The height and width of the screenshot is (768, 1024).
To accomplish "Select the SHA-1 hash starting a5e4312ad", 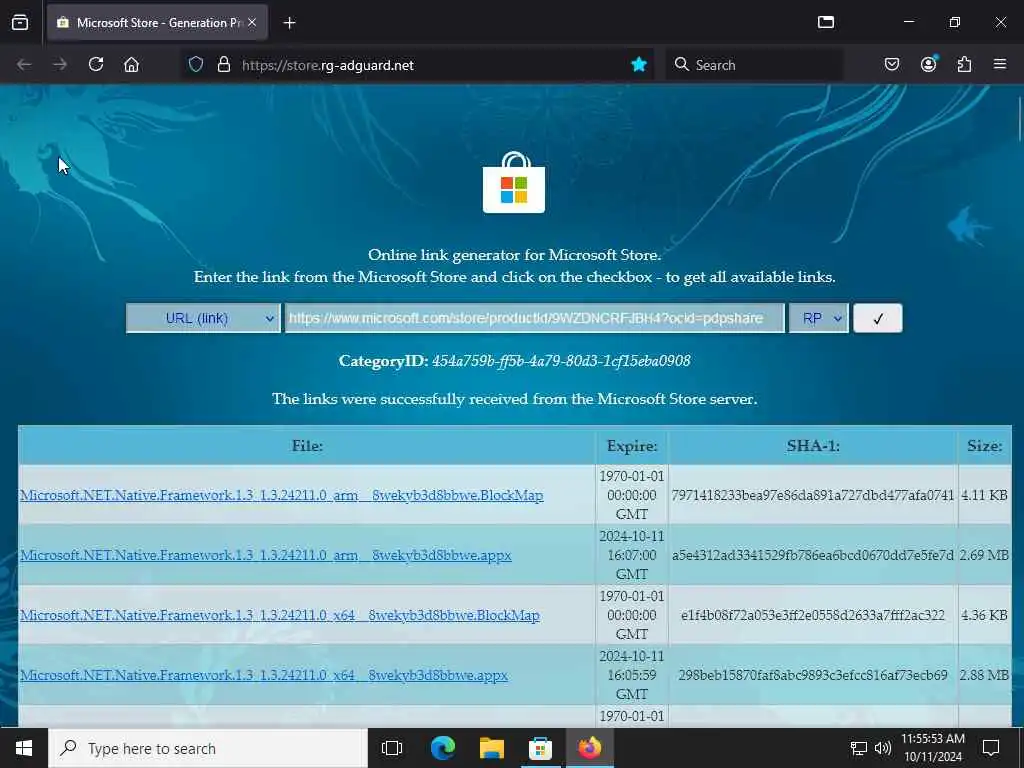I will tap(813, 555).
